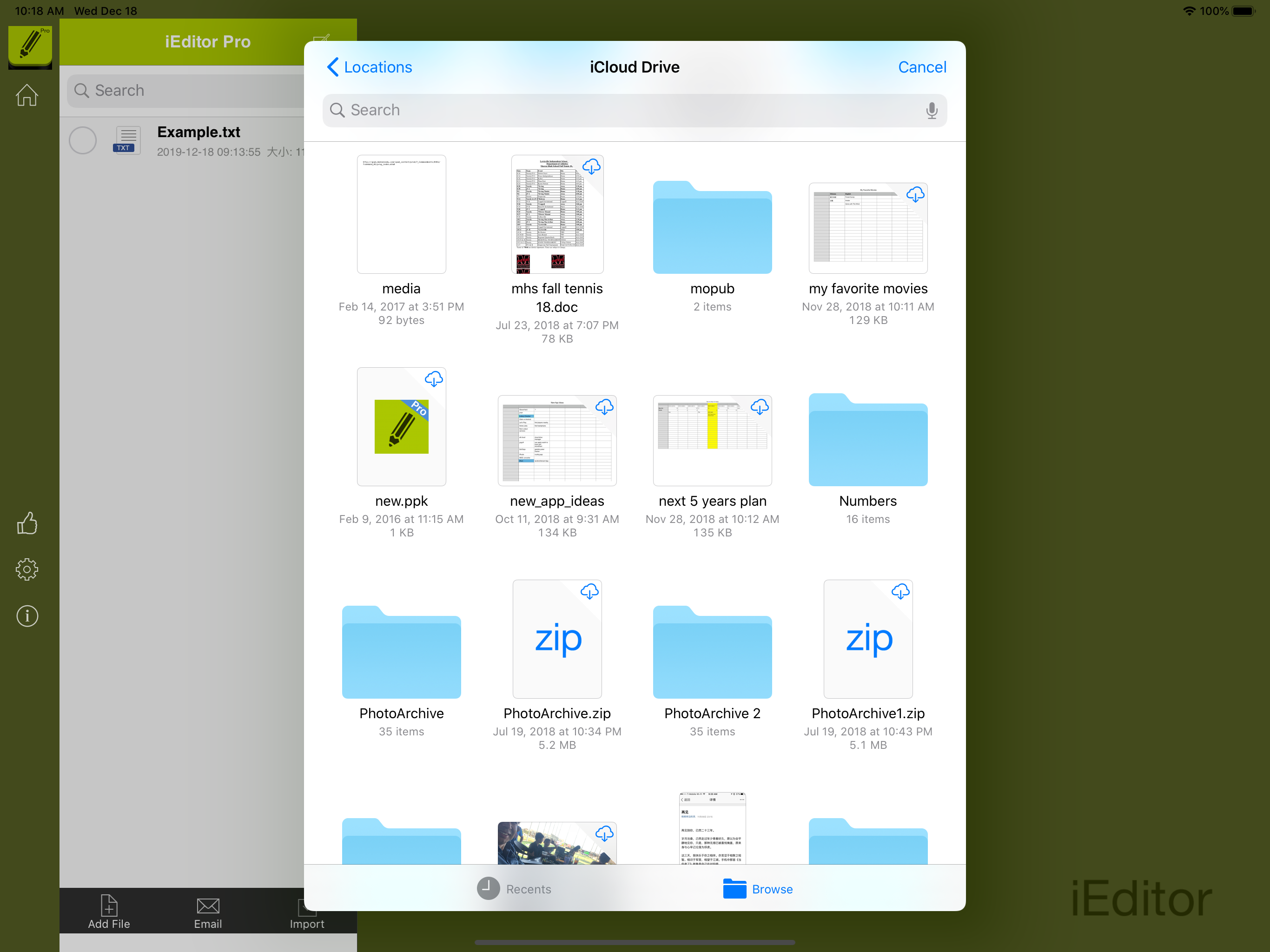Viewport: 1270px width, 952px height.
Task: Open the iEditor Pro home icon
Action: click(27, 95)
